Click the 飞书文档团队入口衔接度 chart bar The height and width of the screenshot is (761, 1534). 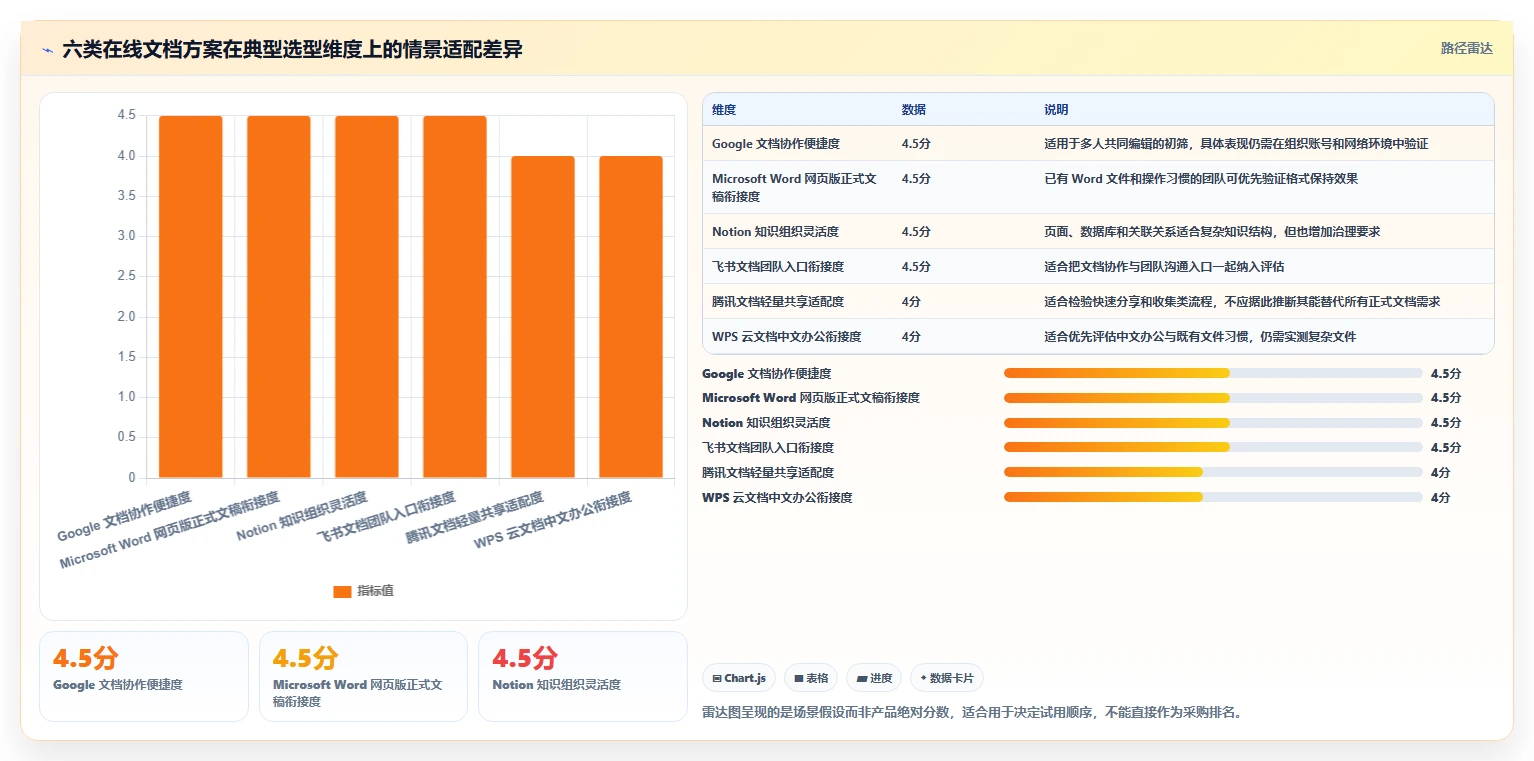click(455, 297)
